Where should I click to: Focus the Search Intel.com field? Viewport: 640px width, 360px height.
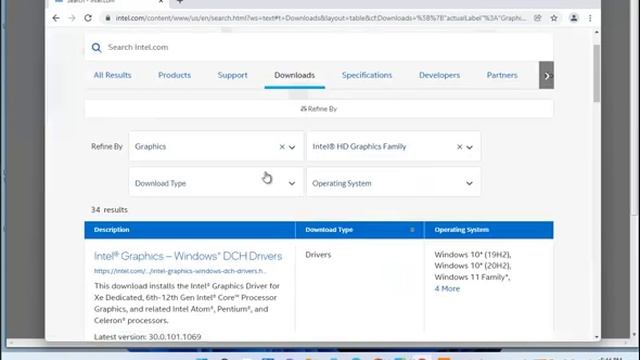pos(318,47)
